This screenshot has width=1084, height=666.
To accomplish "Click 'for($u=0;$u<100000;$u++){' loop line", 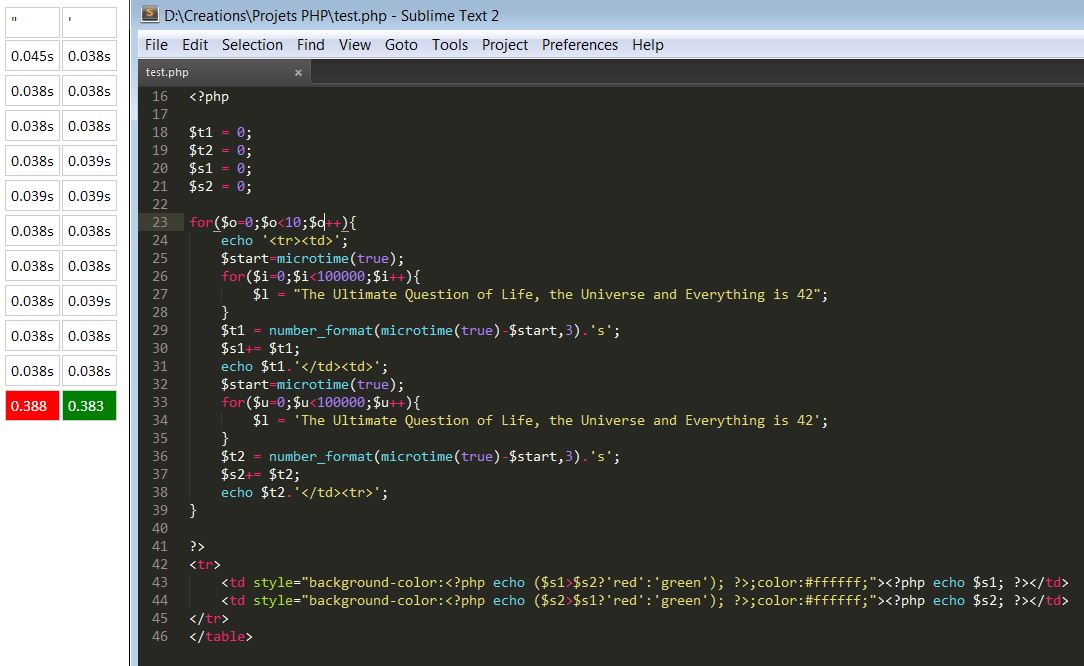I will click(321, 402).
